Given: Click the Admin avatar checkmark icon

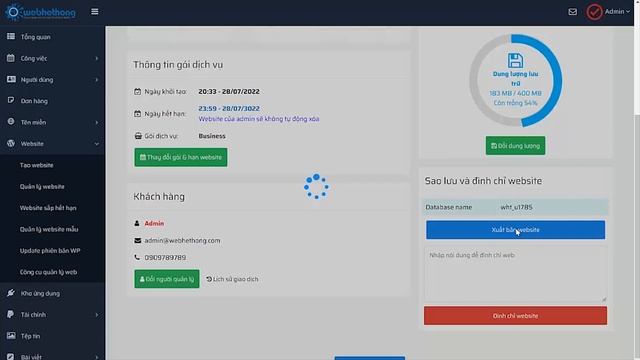Looking at the screenshot, I should pyautogui.click(x=594, y=12).
